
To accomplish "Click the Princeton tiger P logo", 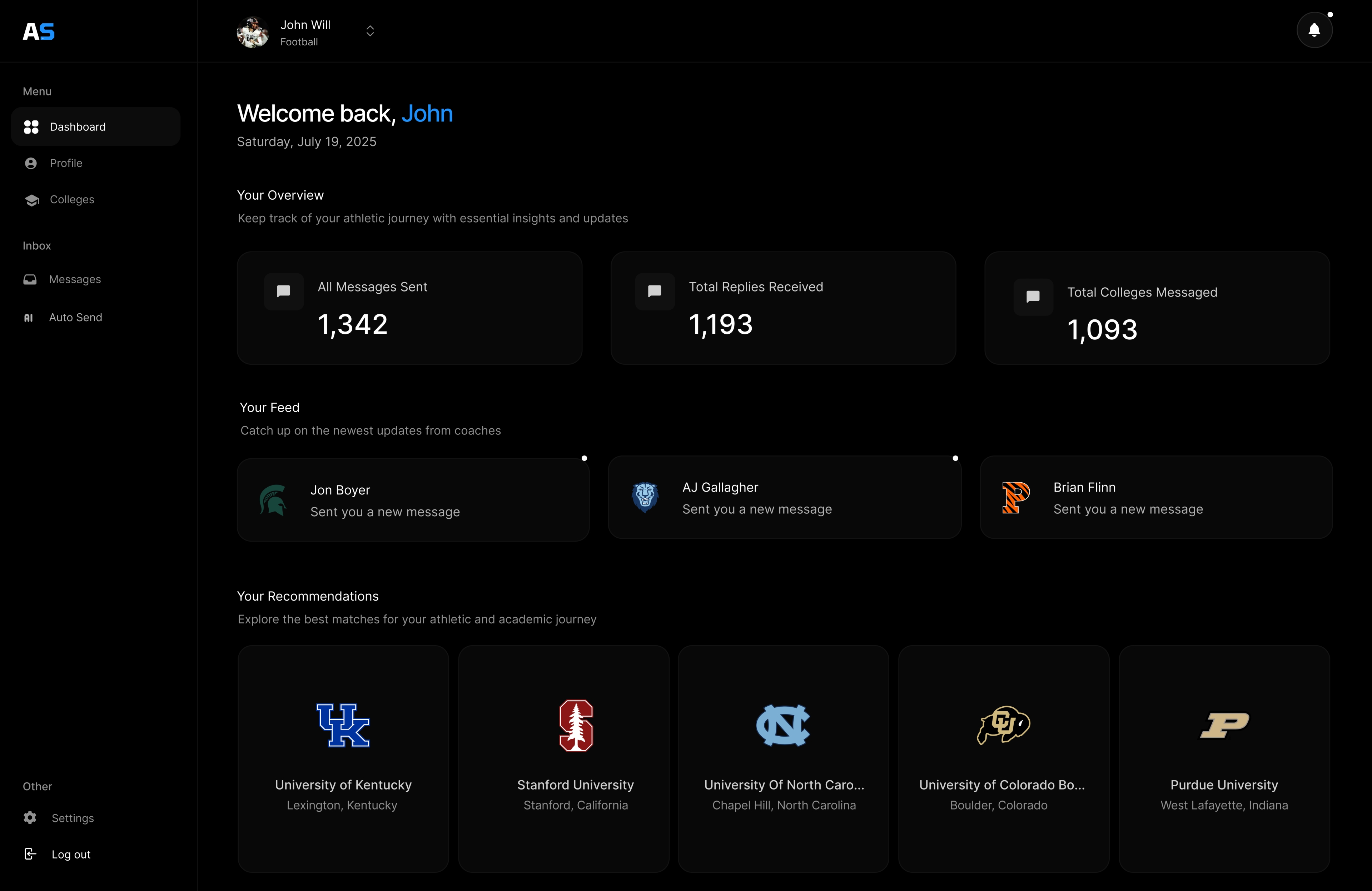I will (1015, 497).
